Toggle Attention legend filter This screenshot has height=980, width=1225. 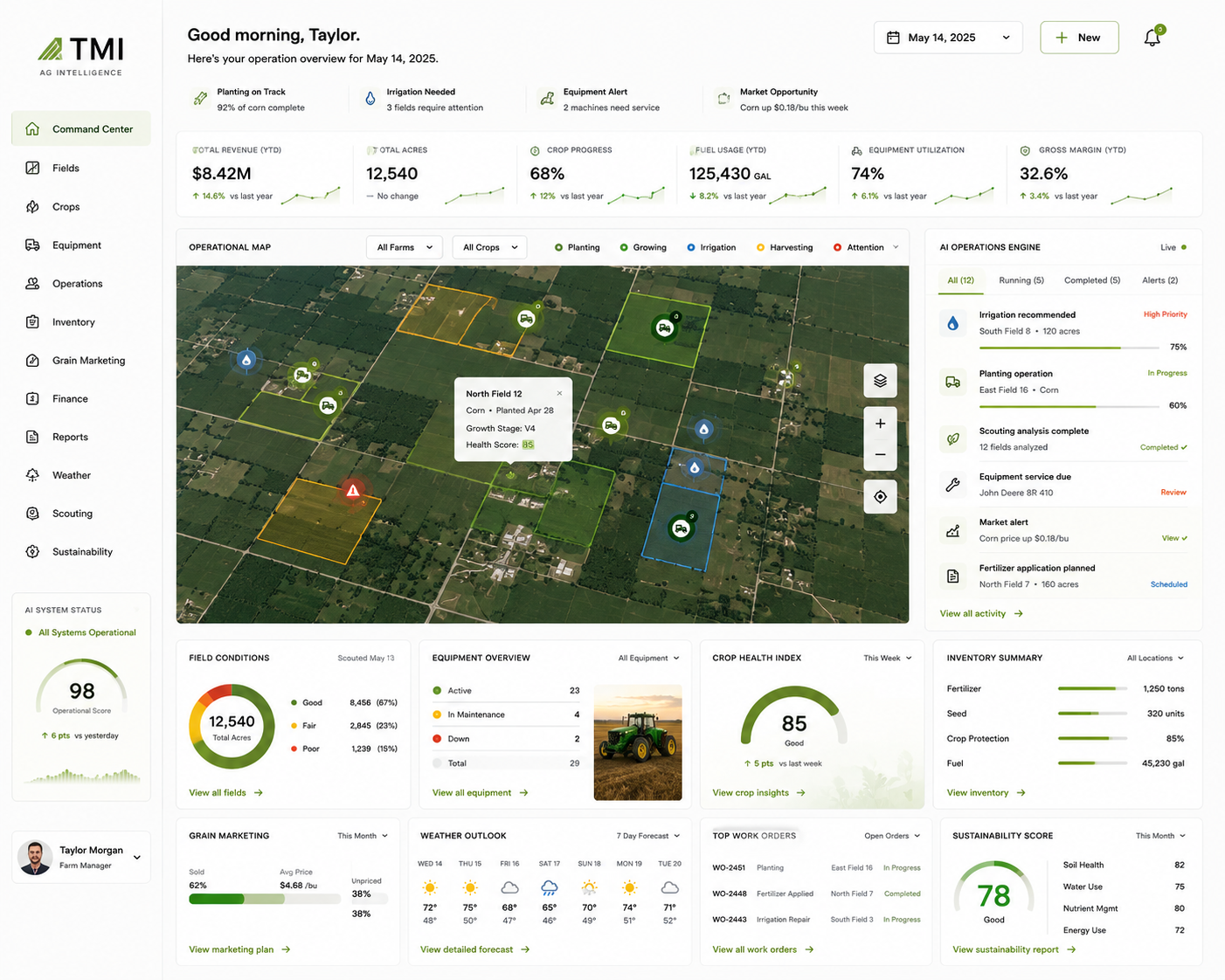tap(859, 247)
